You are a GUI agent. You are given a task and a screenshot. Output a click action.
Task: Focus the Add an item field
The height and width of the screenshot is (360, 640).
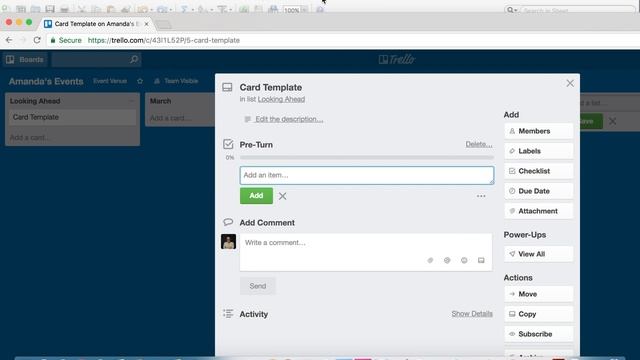point(367,175)
